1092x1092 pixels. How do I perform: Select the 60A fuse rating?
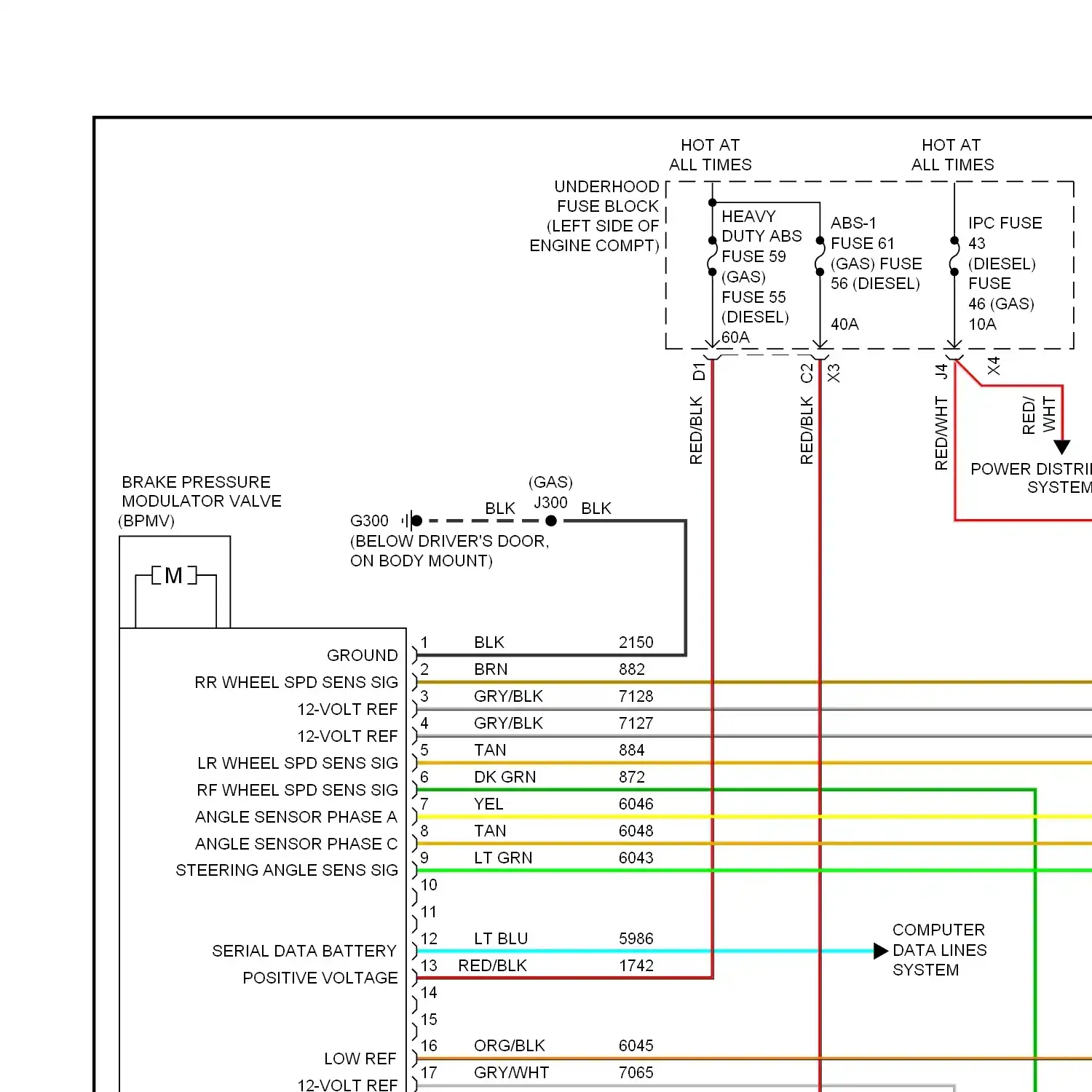click(x=735, y=338)
